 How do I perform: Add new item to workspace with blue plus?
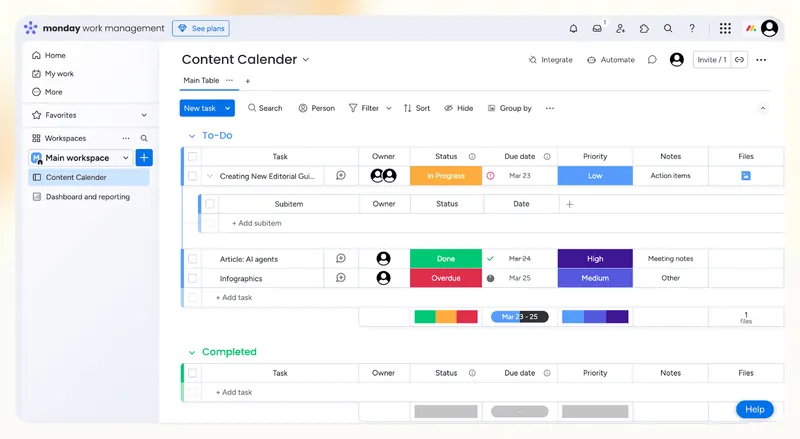click(144, 158)
